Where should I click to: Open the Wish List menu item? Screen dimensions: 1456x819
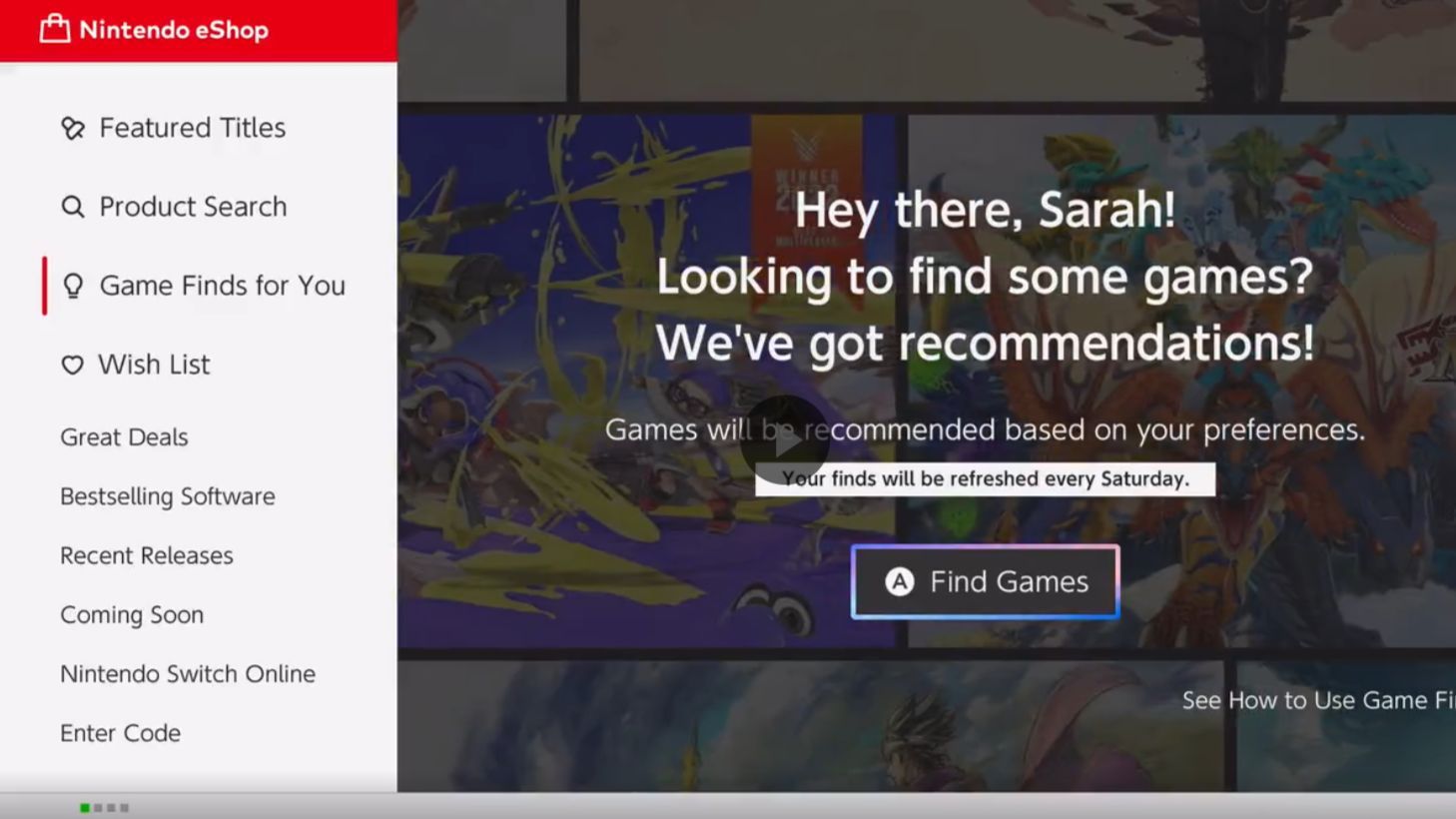coord(154,365)
